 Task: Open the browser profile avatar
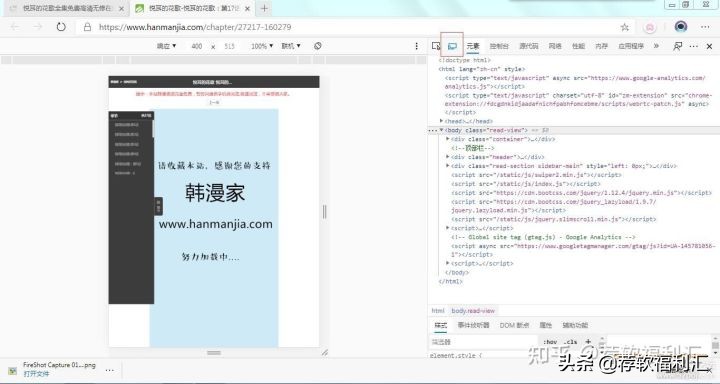coord(681,27)
